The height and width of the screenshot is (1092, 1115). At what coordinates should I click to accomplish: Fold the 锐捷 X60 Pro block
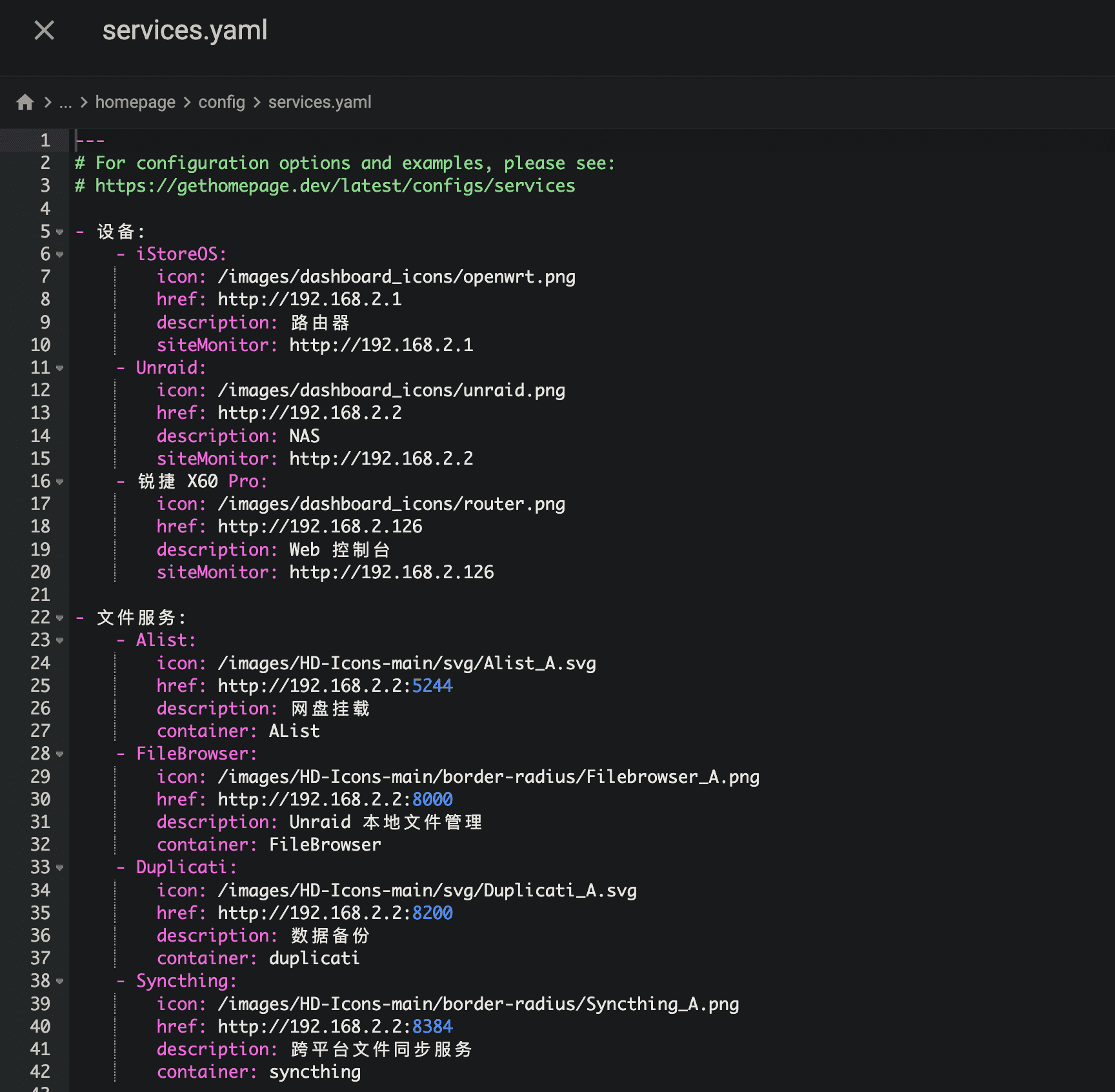60,481
